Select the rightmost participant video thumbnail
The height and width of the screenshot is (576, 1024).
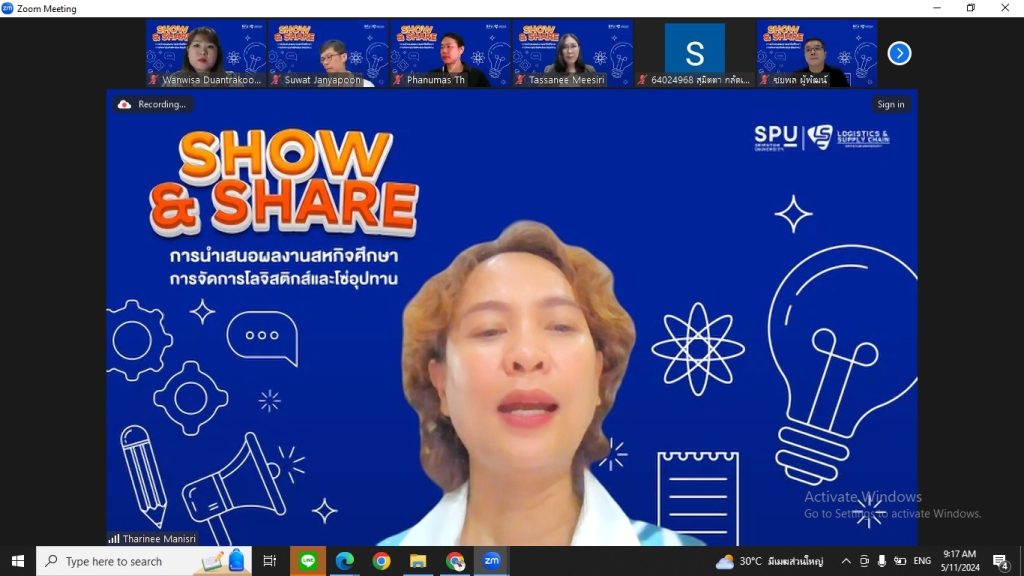[x=817, y=54]
